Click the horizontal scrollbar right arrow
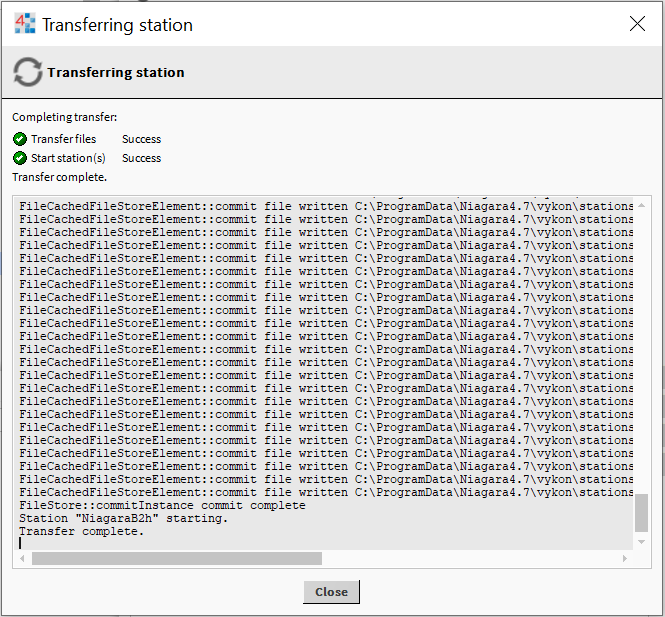 pos(626,559)
